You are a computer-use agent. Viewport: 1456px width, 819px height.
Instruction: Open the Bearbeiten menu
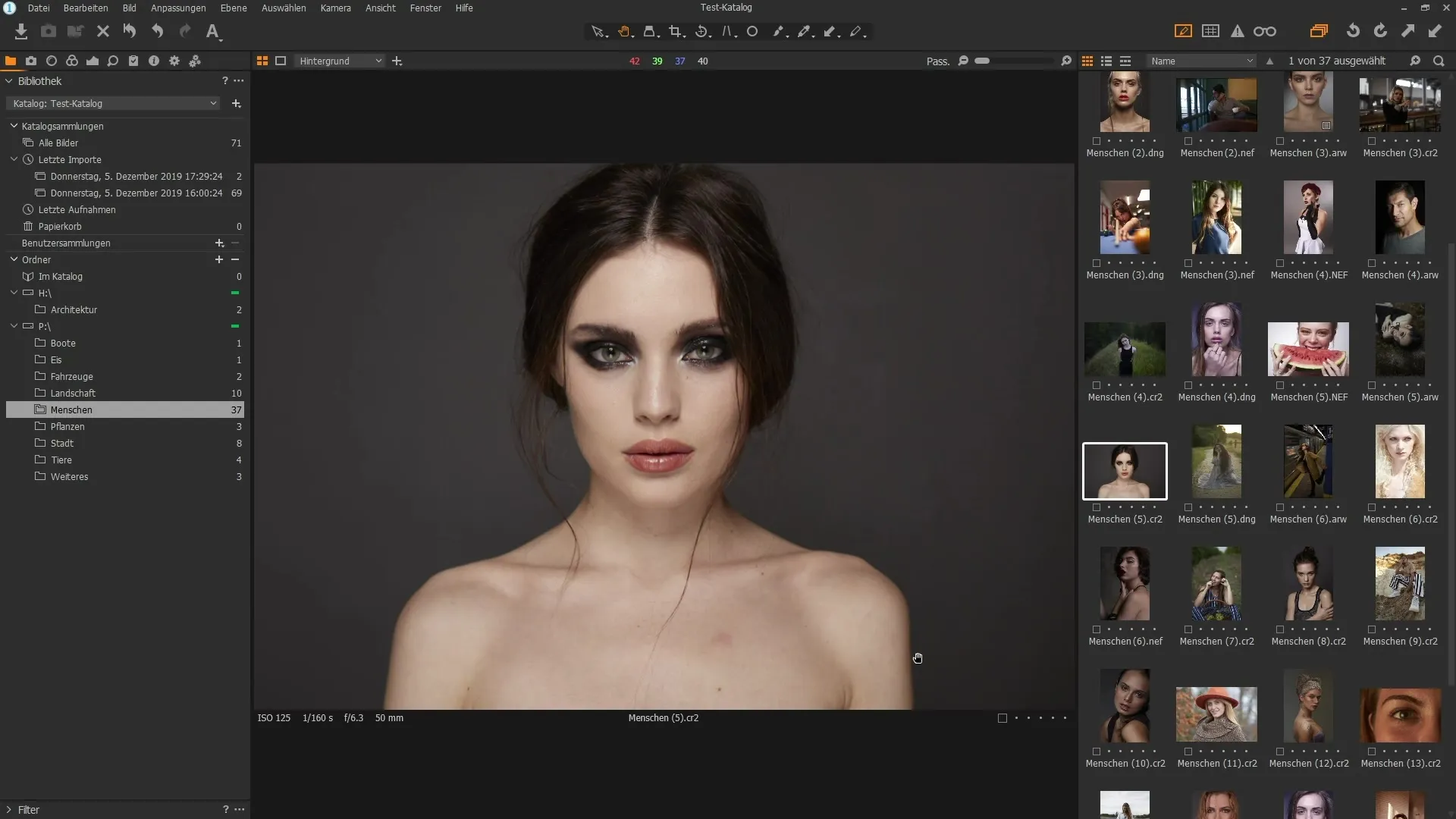[x=86, y=8]
